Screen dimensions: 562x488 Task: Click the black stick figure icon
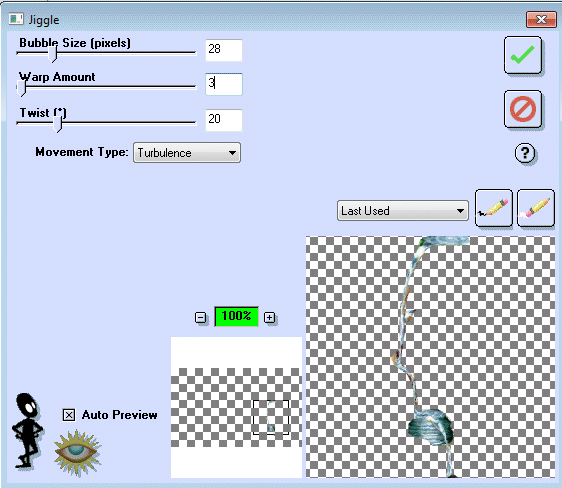[x=27, y=431]
